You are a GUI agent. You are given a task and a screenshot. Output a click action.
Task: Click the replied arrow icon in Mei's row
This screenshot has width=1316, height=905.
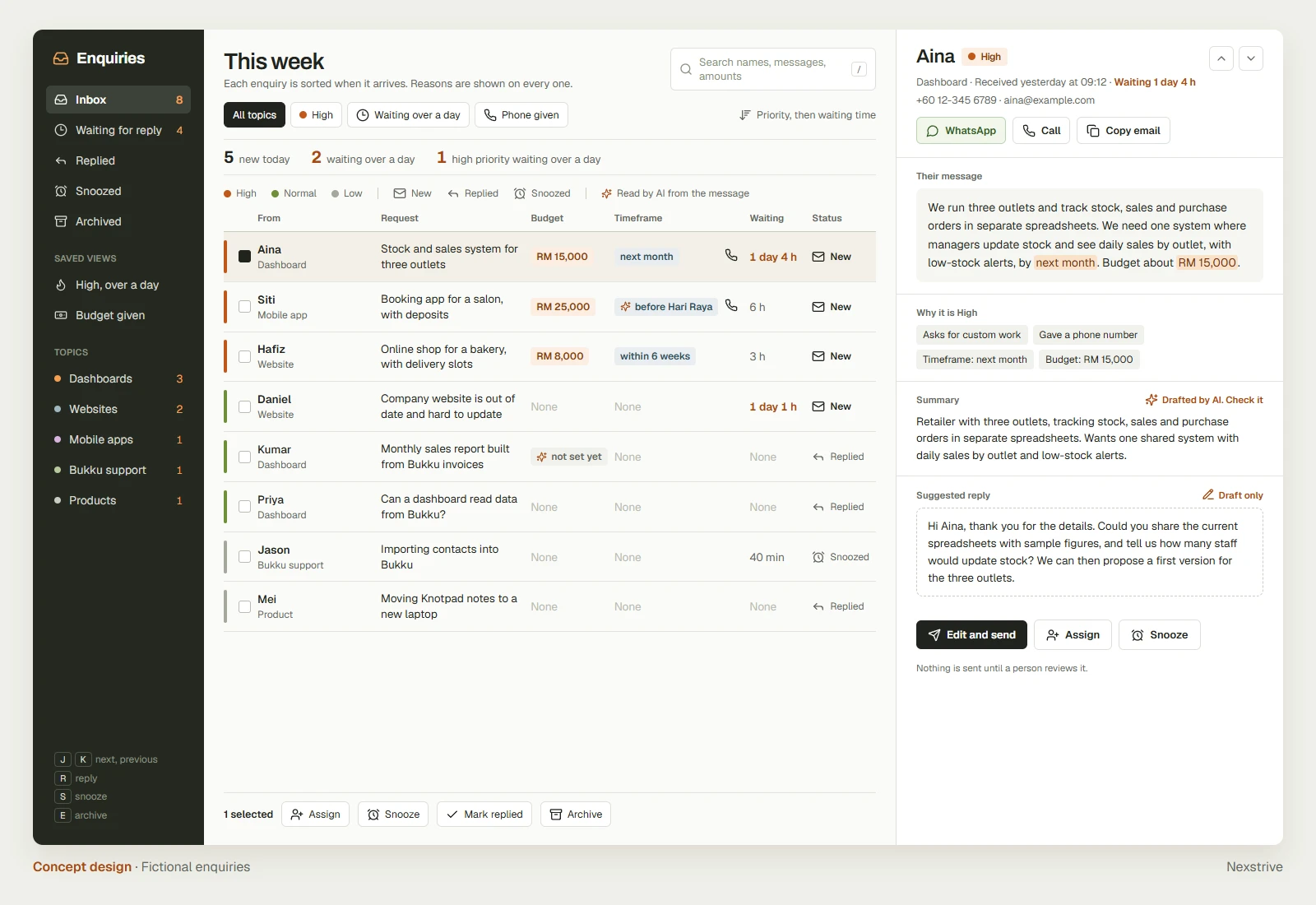pyautogui.click(x=818, y=606)
